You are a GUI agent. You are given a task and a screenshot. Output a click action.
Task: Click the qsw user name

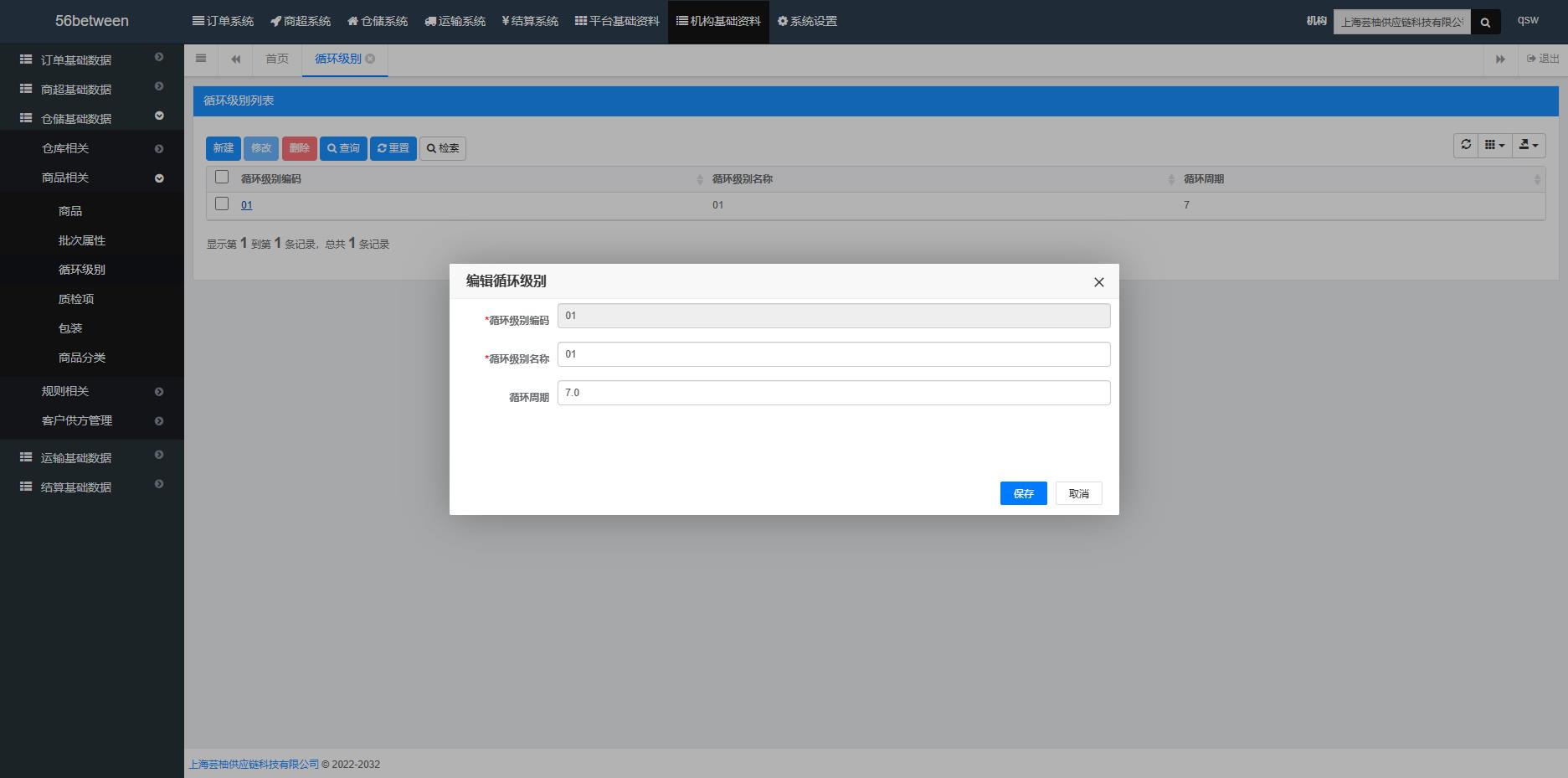(1528, 20)
